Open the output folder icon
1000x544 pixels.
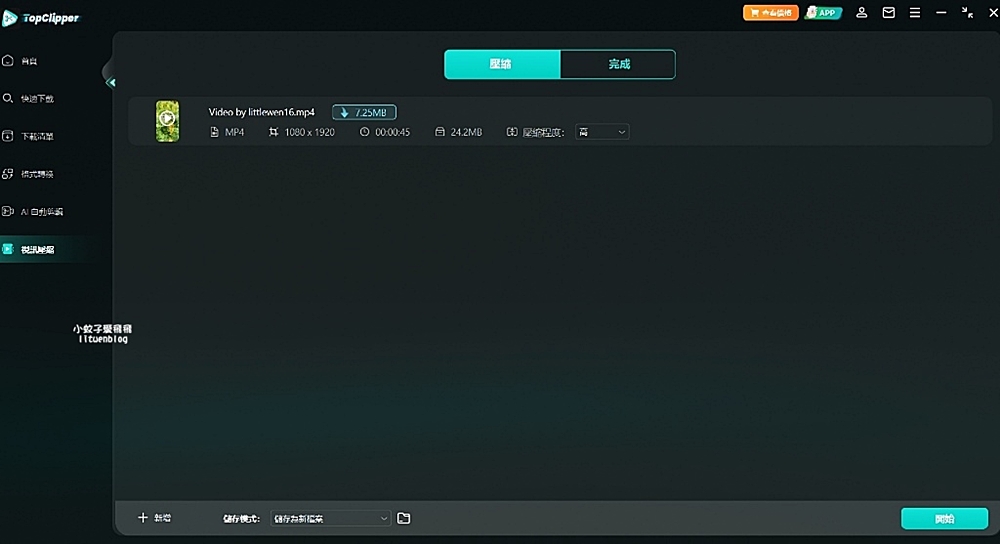tap(404, 518)
